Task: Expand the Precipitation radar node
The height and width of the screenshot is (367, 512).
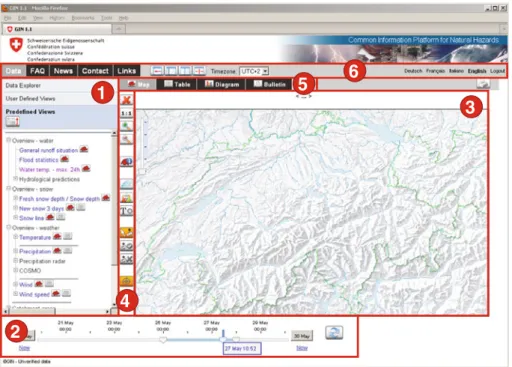Action: click(x=15, y=260)
